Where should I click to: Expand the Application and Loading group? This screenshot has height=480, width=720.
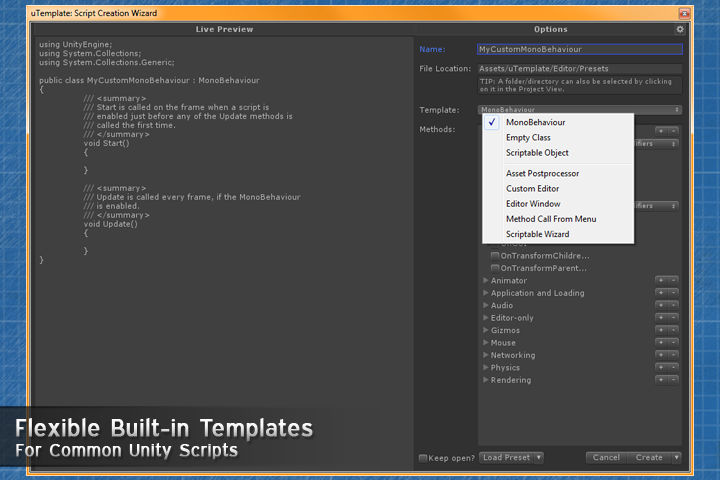coord(486,293)
